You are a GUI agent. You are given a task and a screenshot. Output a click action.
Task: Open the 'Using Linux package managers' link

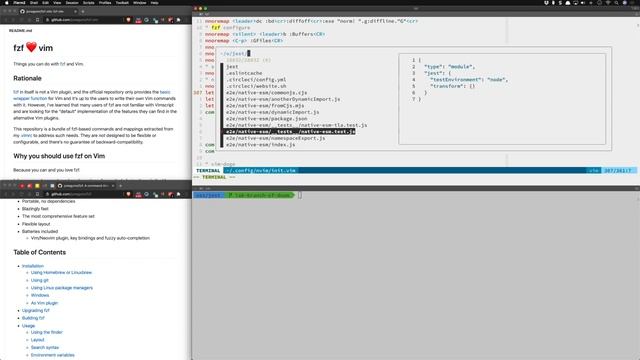(x=62, y=288)
